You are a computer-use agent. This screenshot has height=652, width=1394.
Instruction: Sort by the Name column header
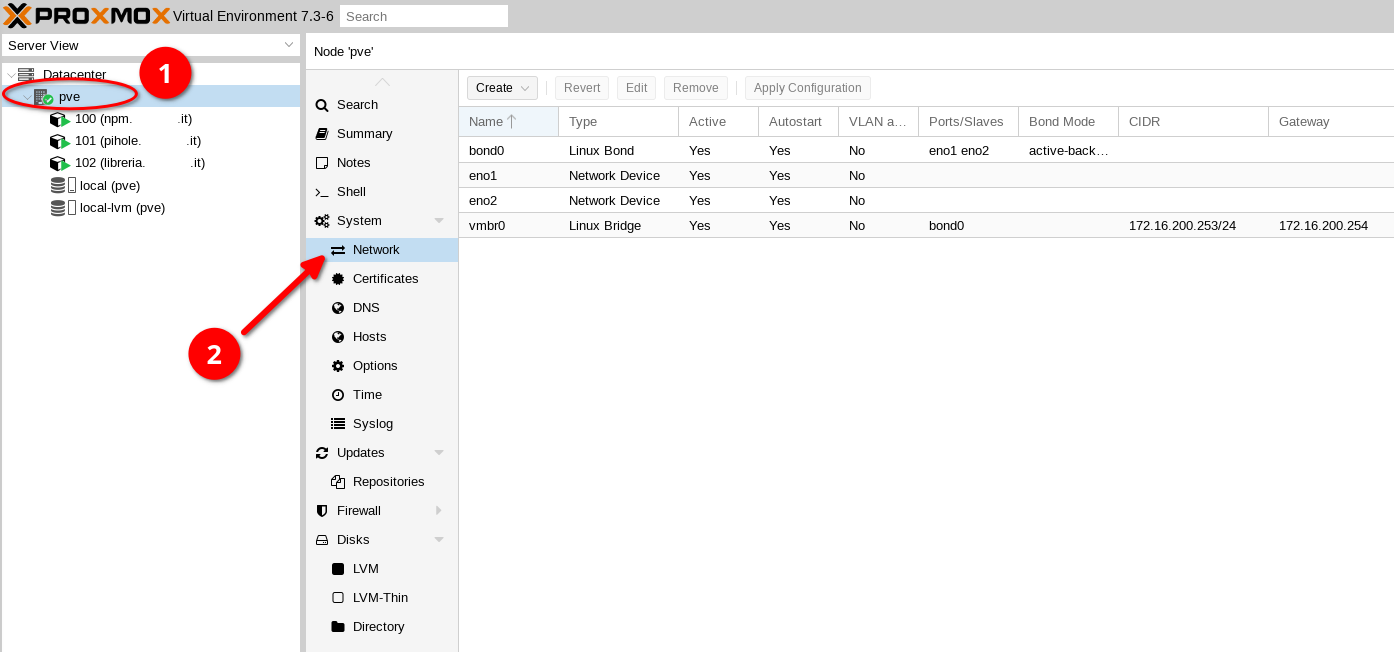(x=508, y=121)
